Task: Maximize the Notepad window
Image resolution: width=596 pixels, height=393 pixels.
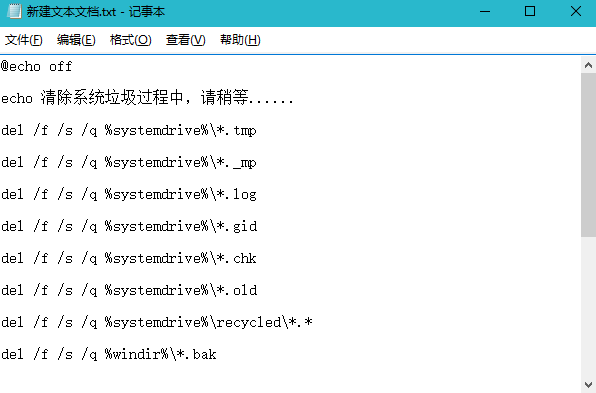Action: pos(530,11)
